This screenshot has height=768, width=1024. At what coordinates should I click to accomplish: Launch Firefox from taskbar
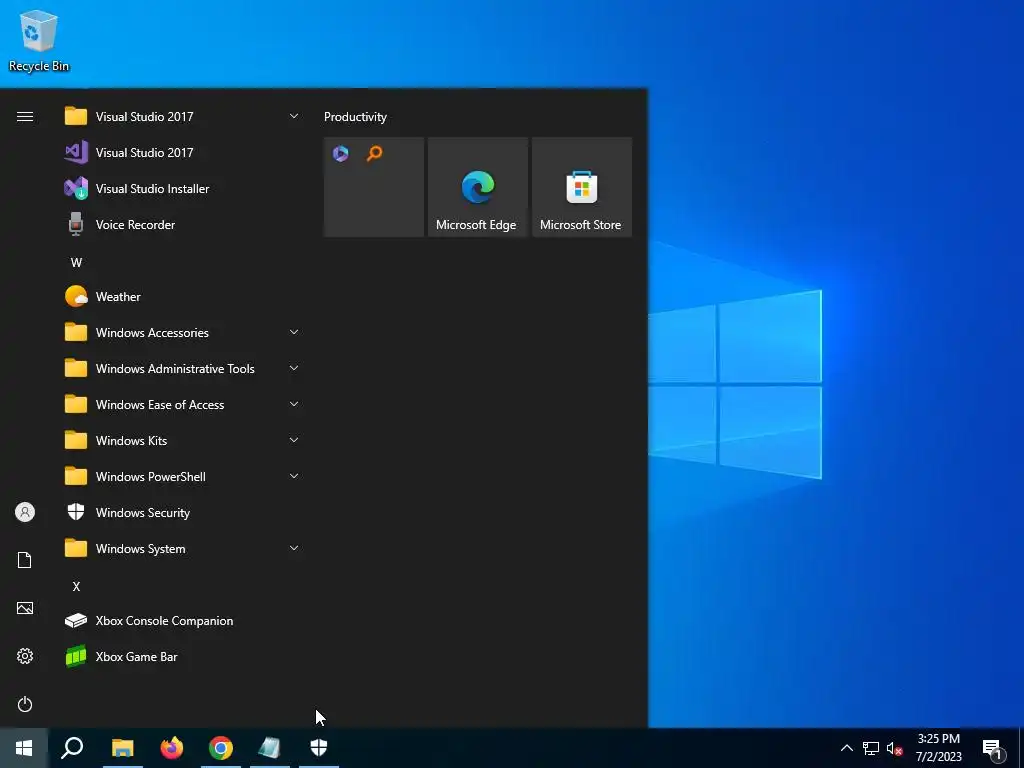tap(172, 748)
